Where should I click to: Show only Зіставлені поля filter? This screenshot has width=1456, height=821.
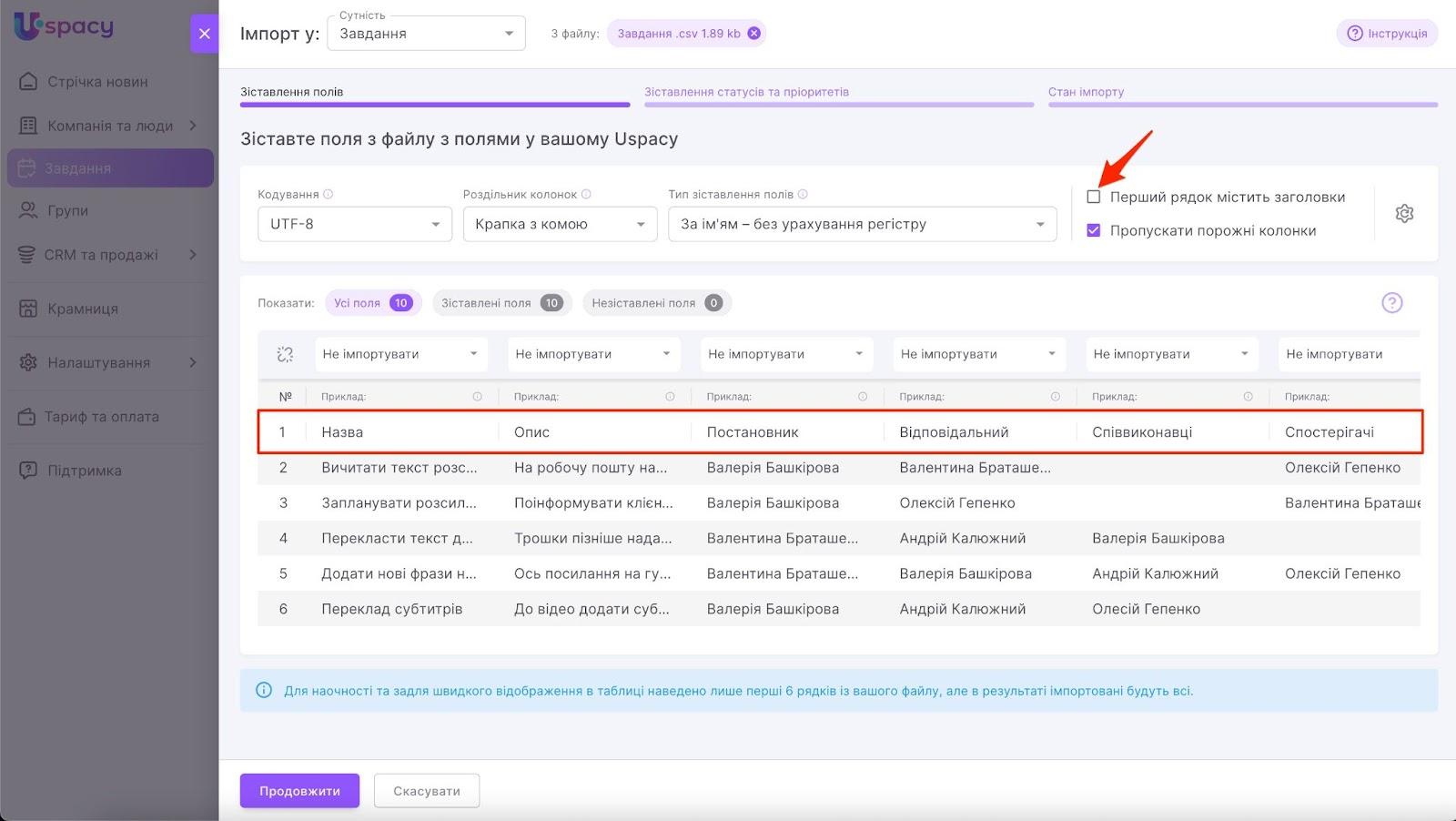point(501,303)
